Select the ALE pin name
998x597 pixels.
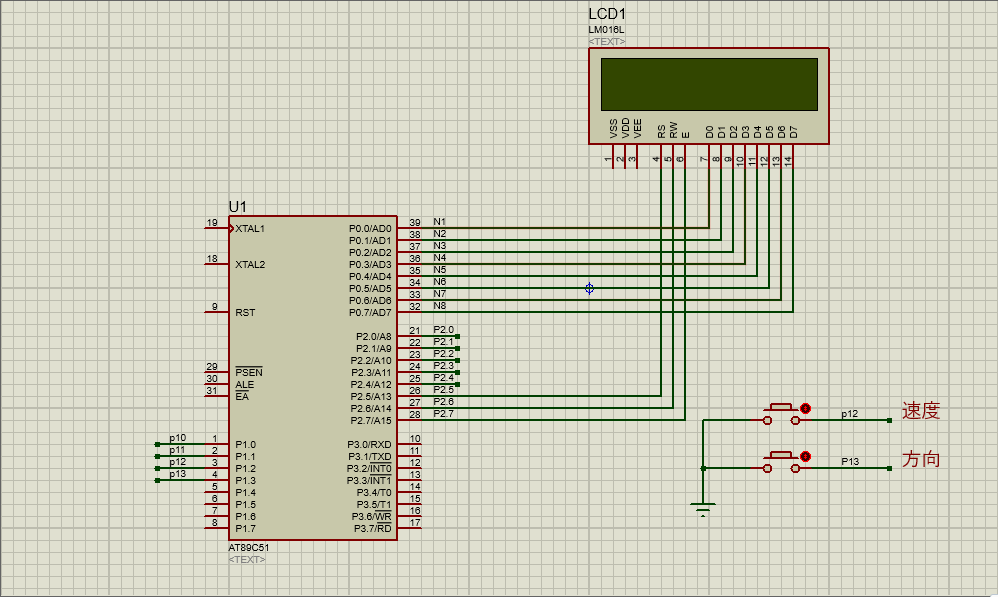coord(244,384)
